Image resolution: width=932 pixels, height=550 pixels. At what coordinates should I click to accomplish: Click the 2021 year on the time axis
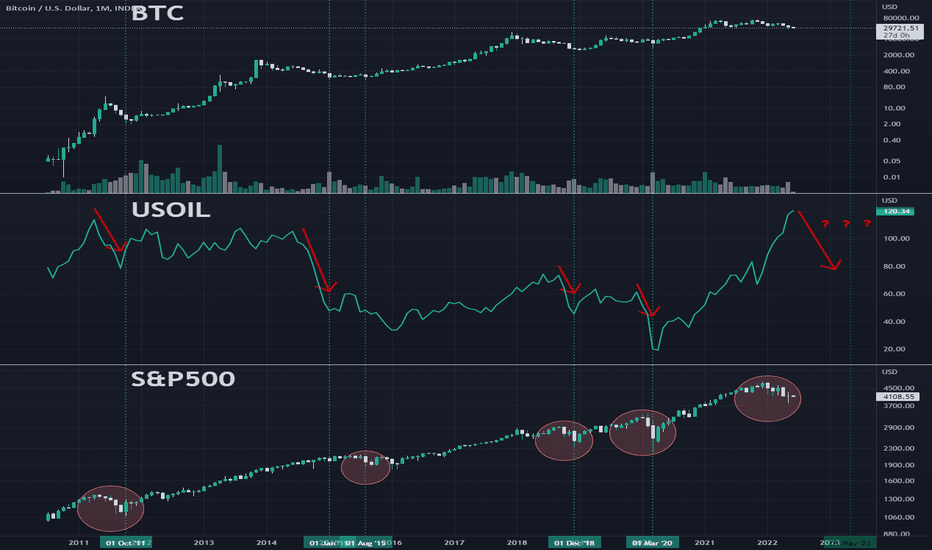704,542
